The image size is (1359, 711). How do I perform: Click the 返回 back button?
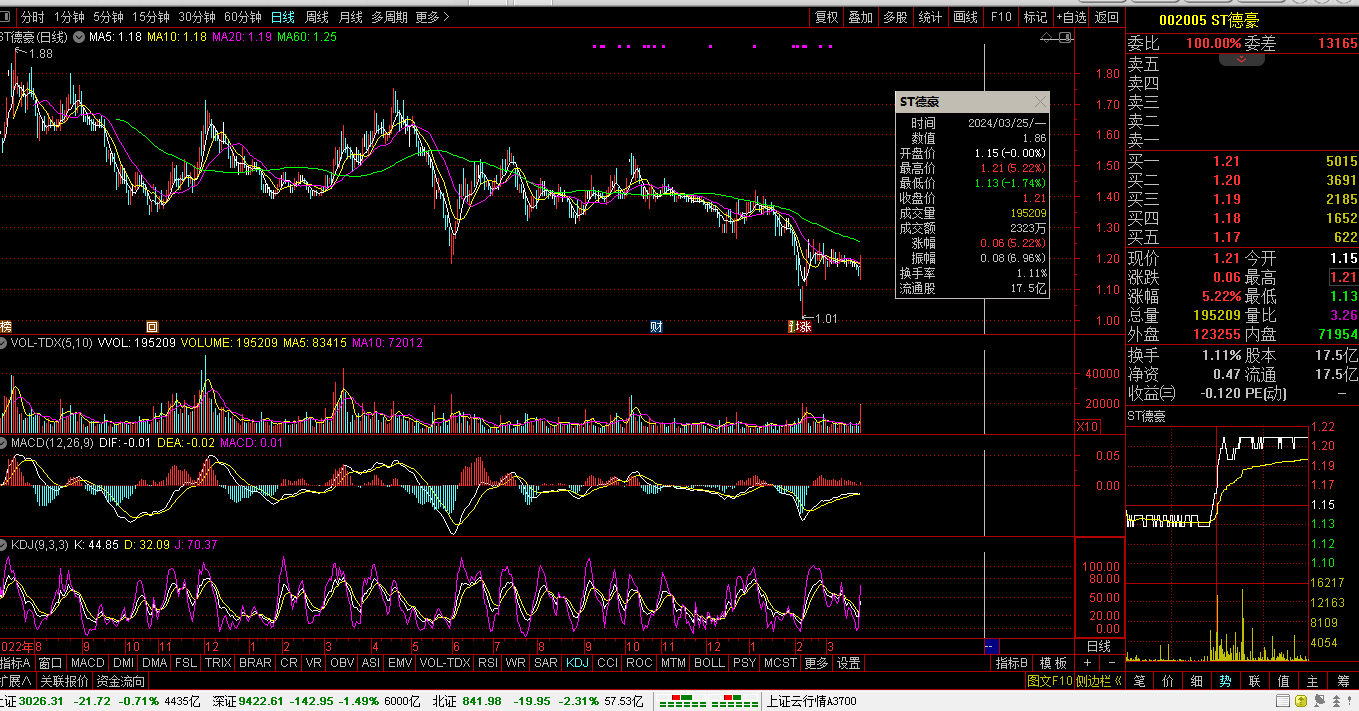(x=1107, y=17)
